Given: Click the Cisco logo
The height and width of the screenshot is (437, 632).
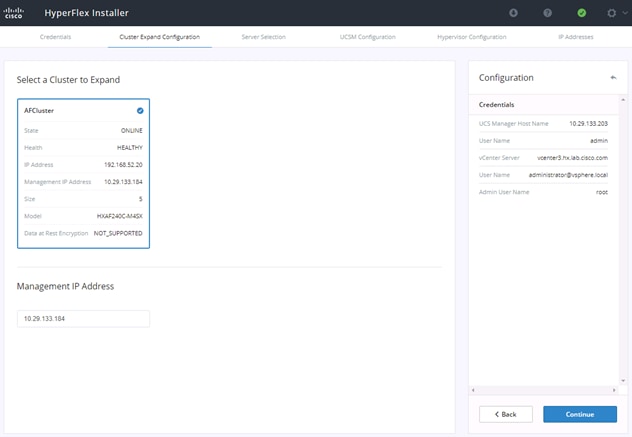Looking at the screenshot, I should tap(14, 13).
